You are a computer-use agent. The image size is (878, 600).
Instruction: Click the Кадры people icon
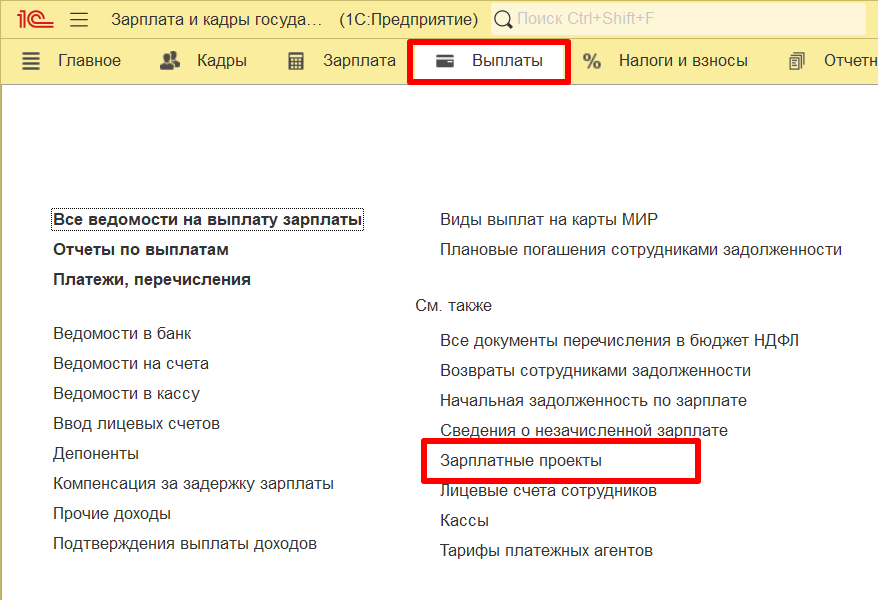tap(170, 61)
